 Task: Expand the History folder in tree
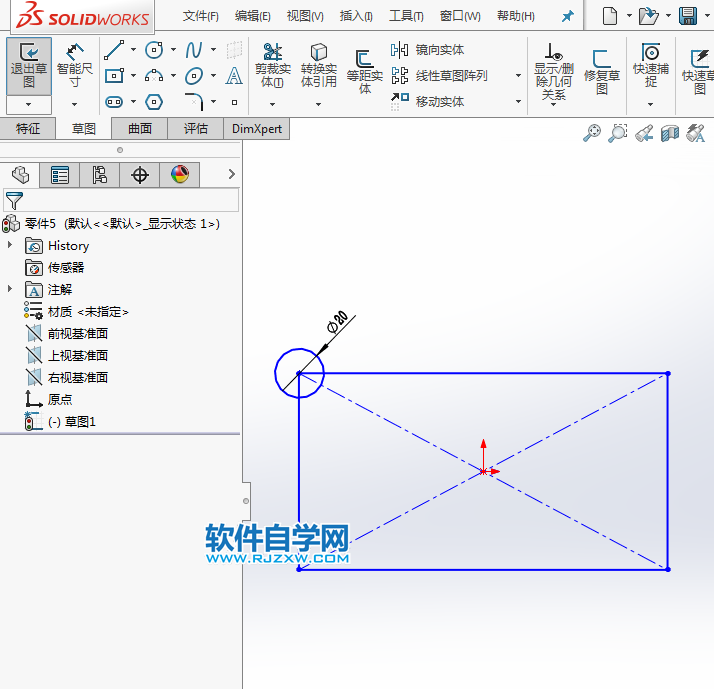tap(10, 245)
